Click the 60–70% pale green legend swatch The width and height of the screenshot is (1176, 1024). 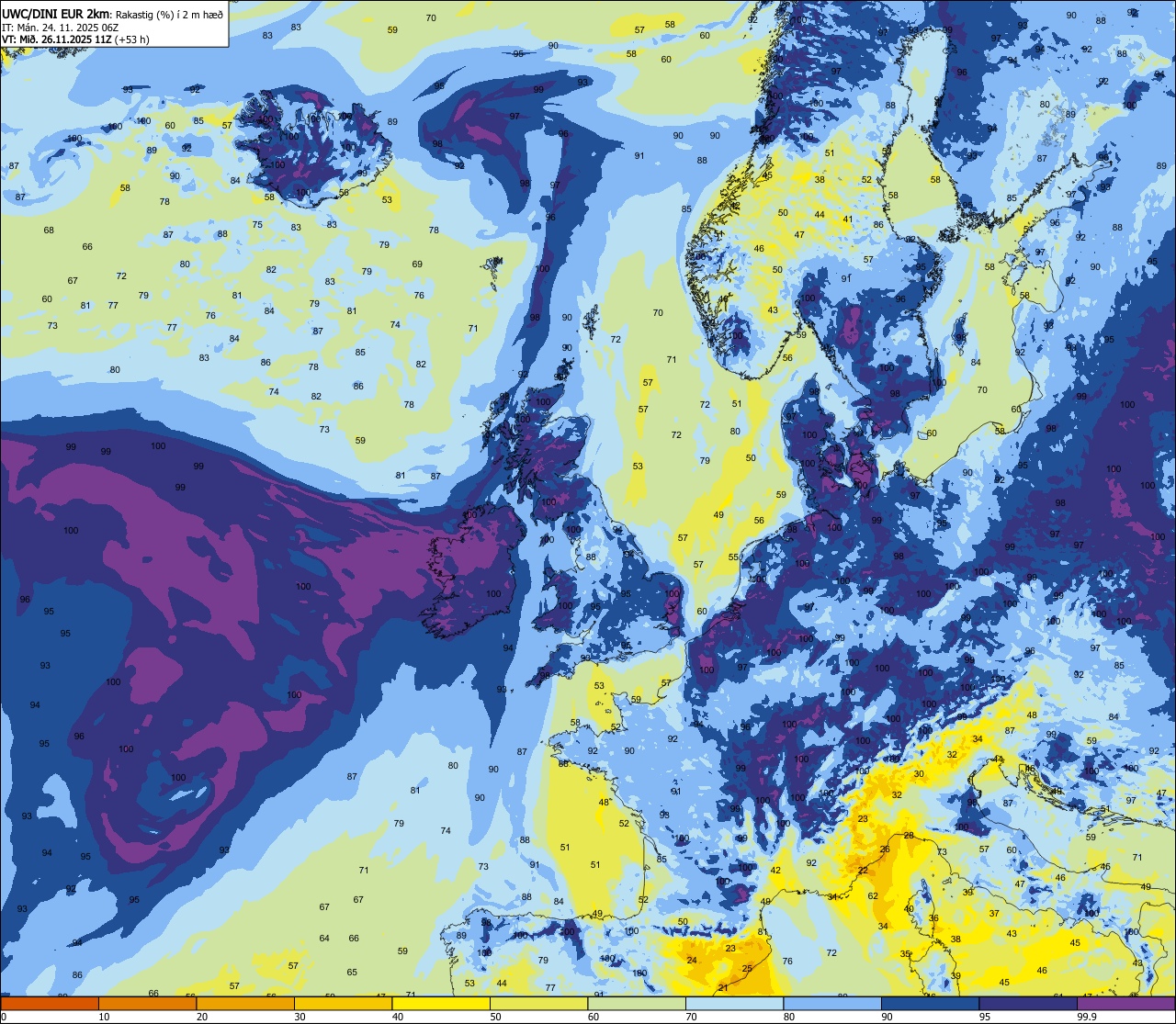pos(637,1003)
